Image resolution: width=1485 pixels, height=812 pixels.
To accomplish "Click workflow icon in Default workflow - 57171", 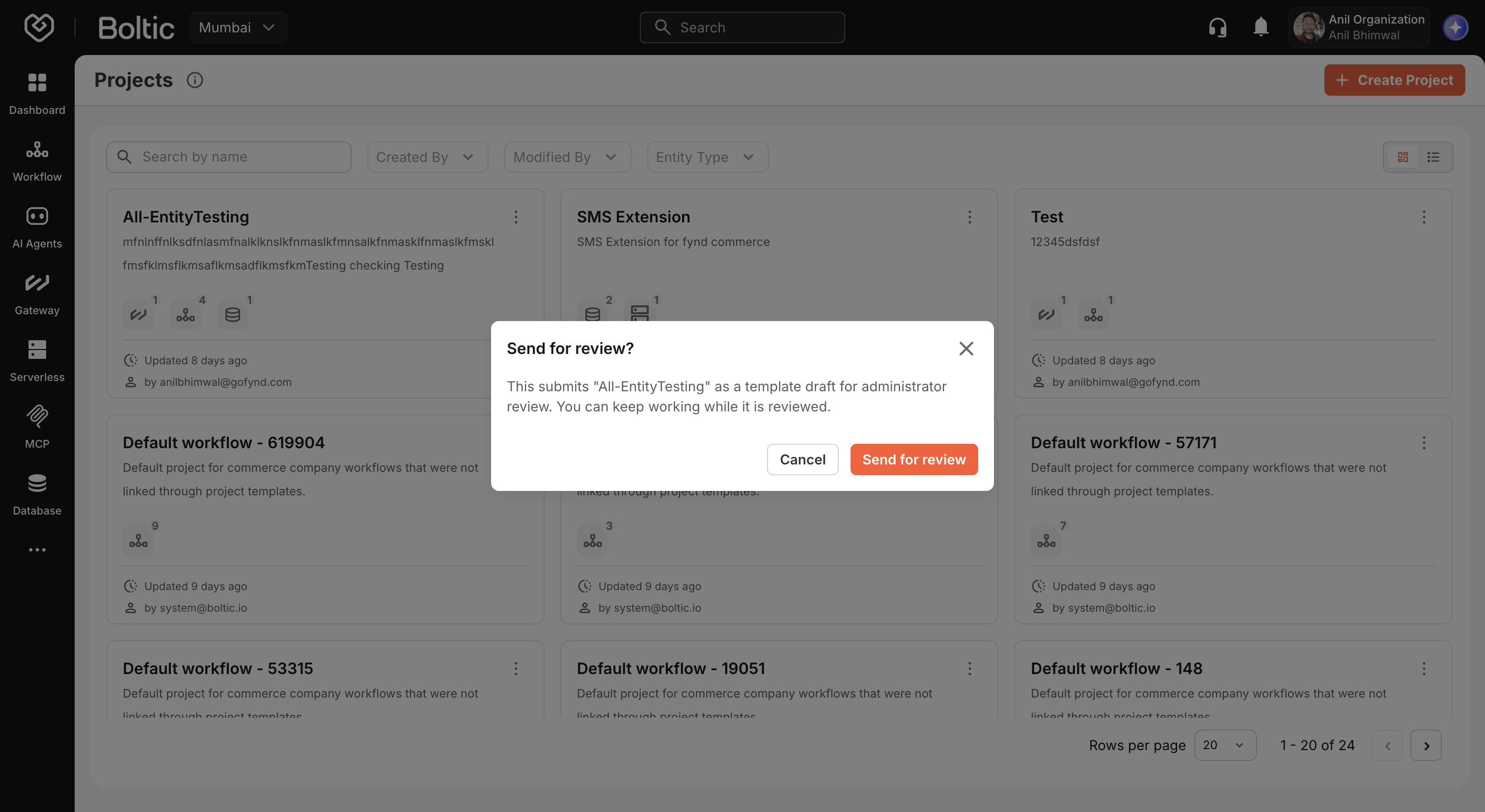I will tap(1046, 541).
